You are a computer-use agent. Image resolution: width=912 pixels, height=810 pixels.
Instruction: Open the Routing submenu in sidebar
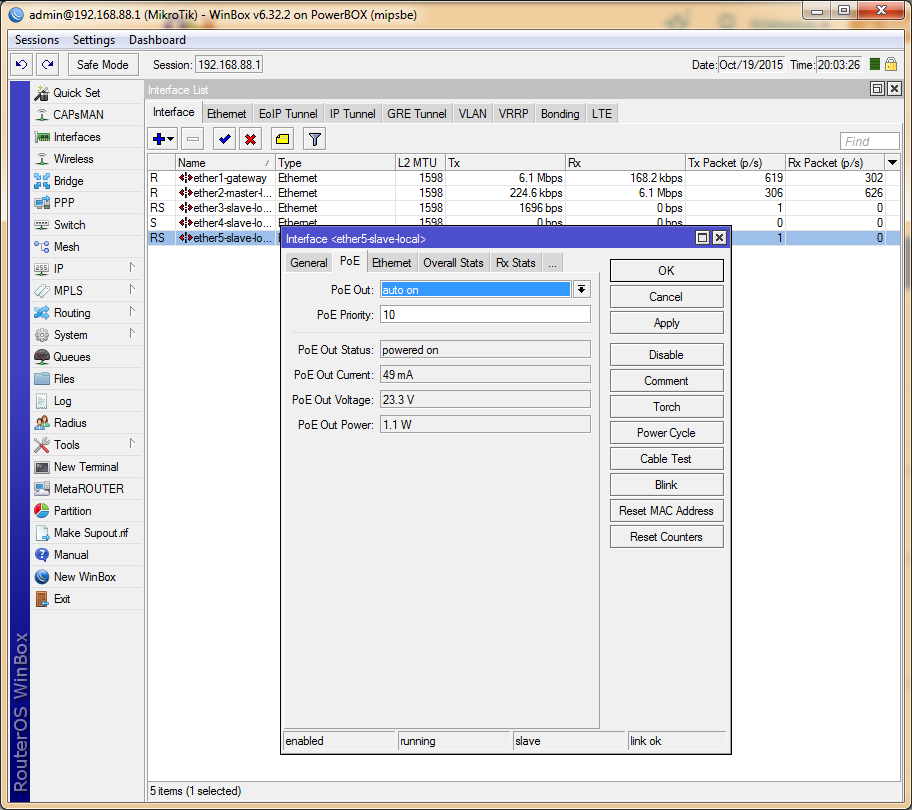(72, 313)
